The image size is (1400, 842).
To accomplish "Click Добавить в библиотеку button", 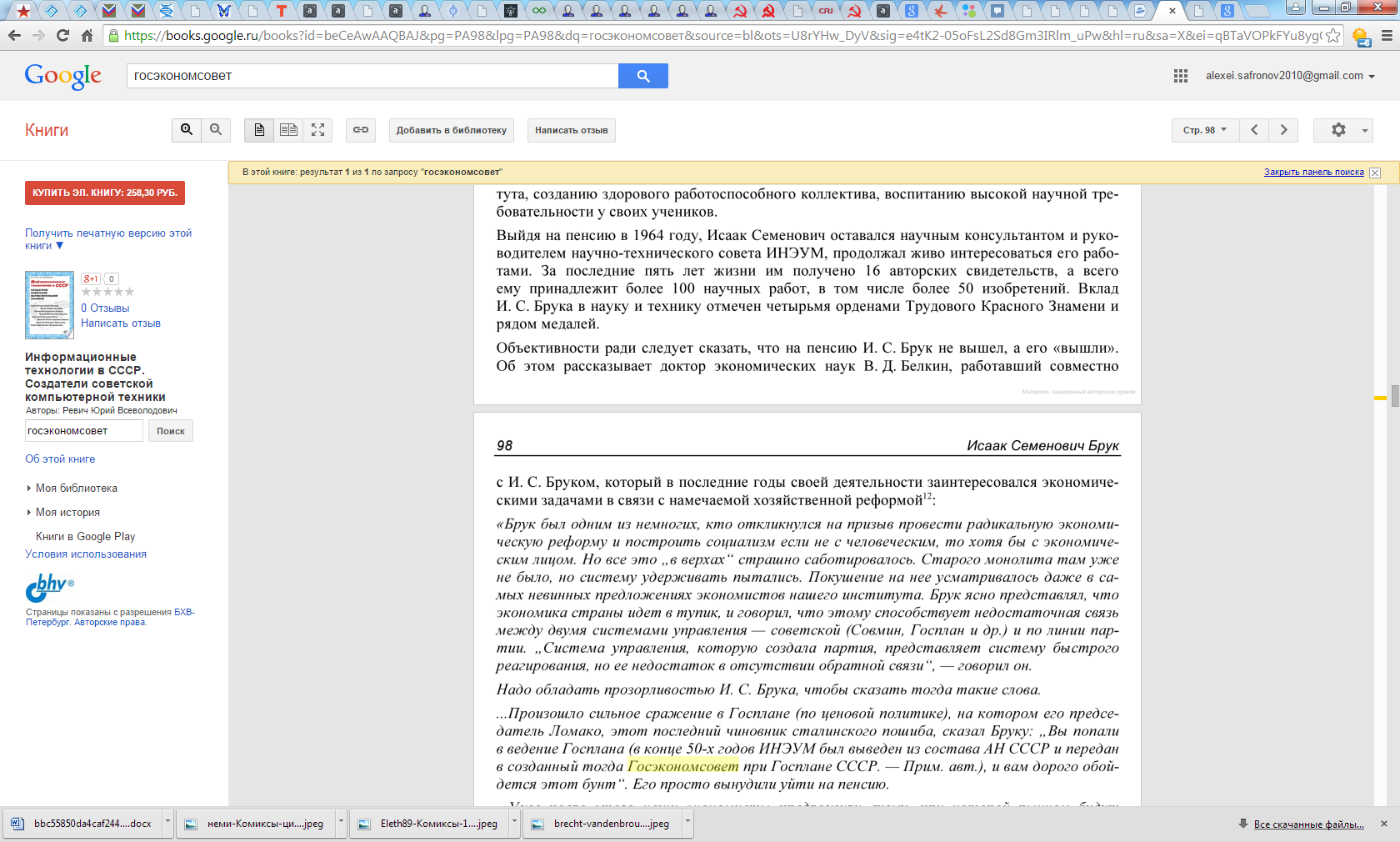I will point(451,130).
